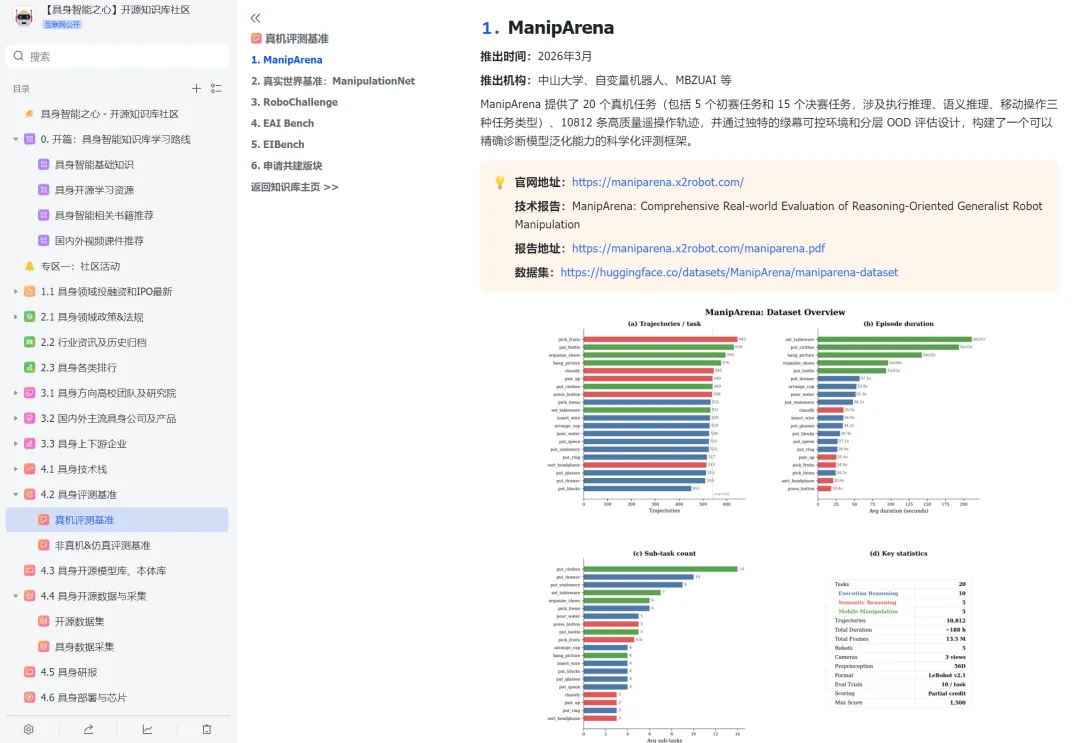Expand the 3.2 国内外主流具身公司及产品 arrow
This screenshot has height=743, width=1080.
[x=16, y=419]
